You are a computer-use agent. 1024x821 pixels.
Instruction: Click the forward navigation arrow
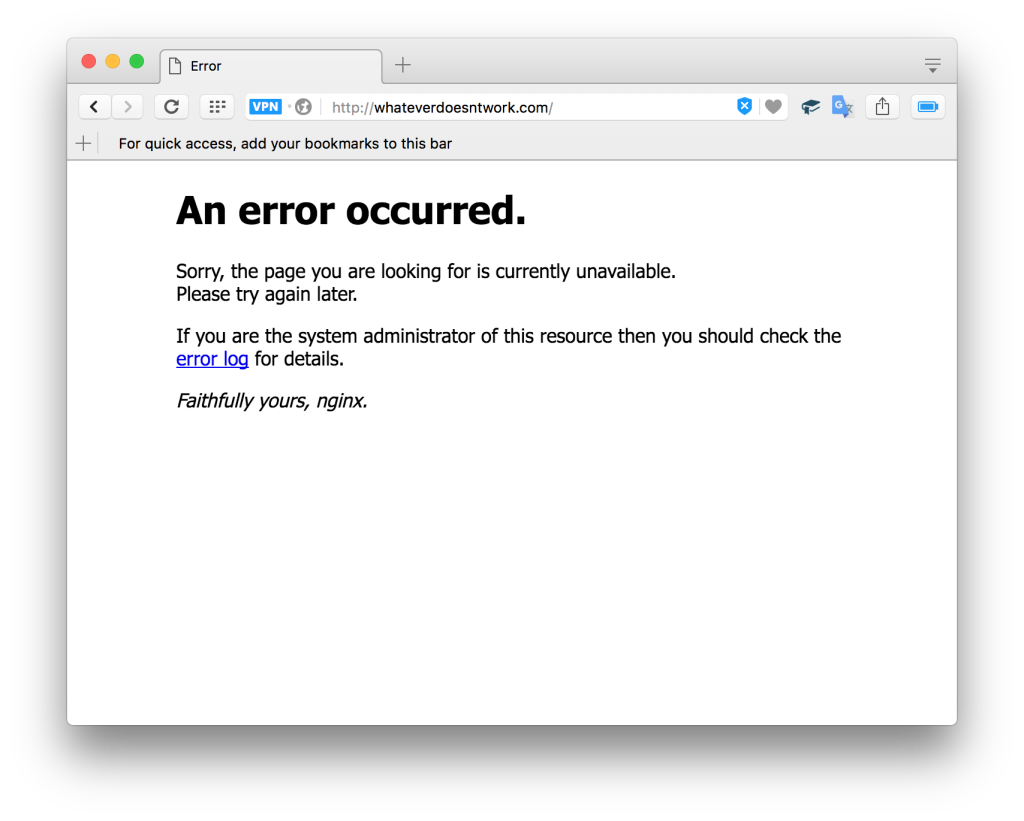[127, 106]
